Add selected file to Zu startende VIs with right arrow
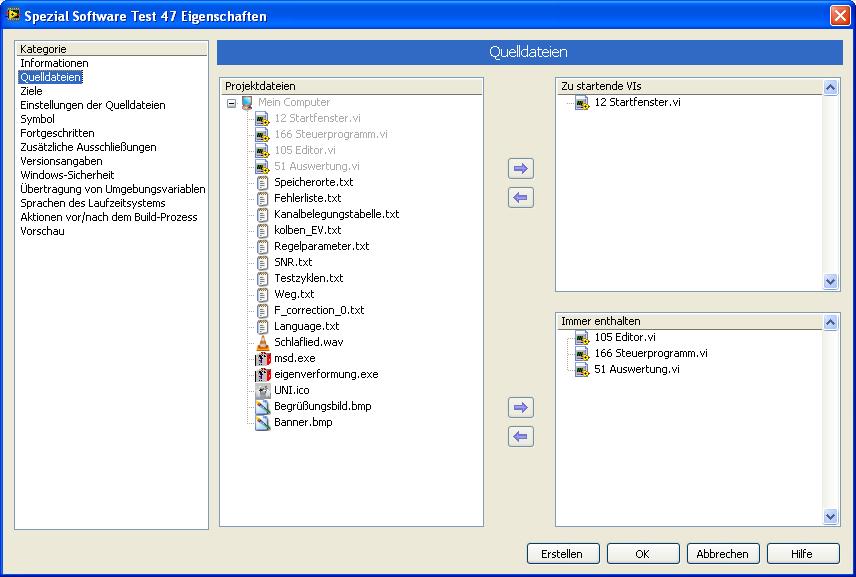The height and width of the screenshot is (577, 856). (521, 169)
